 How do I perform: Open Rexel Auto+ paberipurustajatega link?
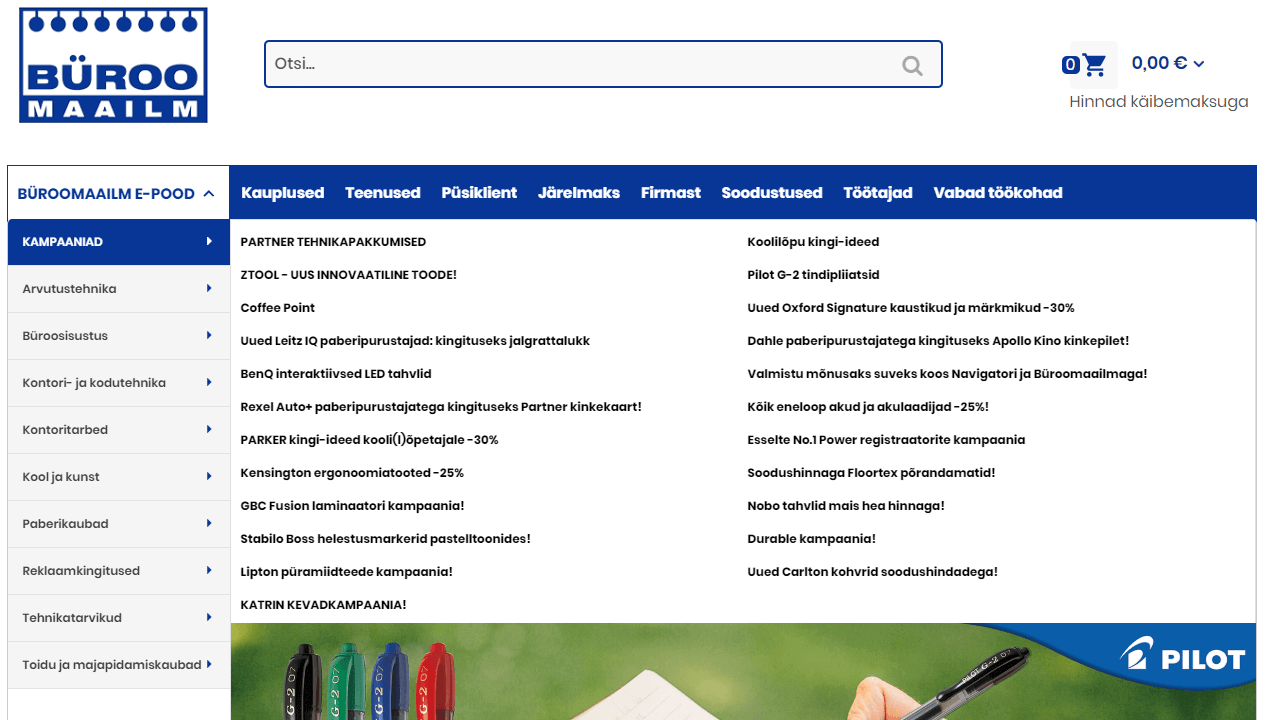(x=441, y=407)
